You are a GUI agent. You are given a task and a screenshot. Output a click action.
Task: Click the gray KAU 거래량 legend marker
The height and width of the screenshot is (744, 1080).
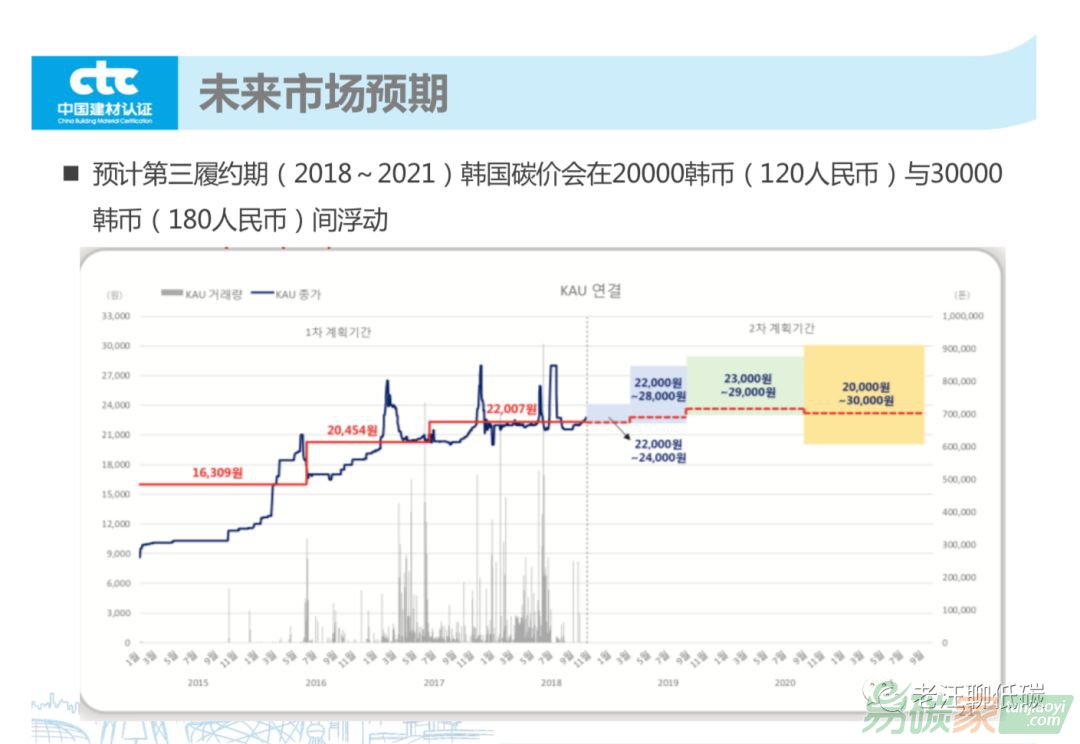170,293
